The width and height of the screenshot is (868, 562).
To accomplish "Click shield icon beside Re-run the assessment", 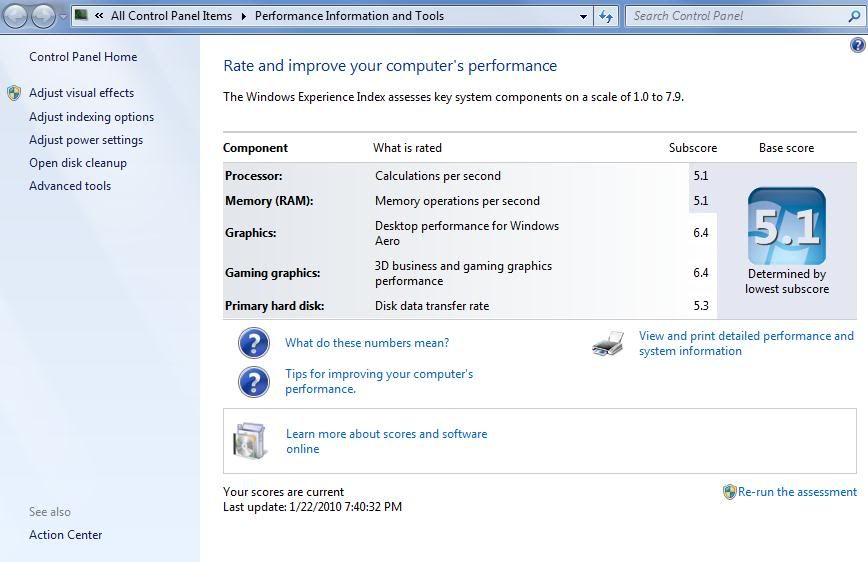I will pyautogui.click(x=729, y=492).
